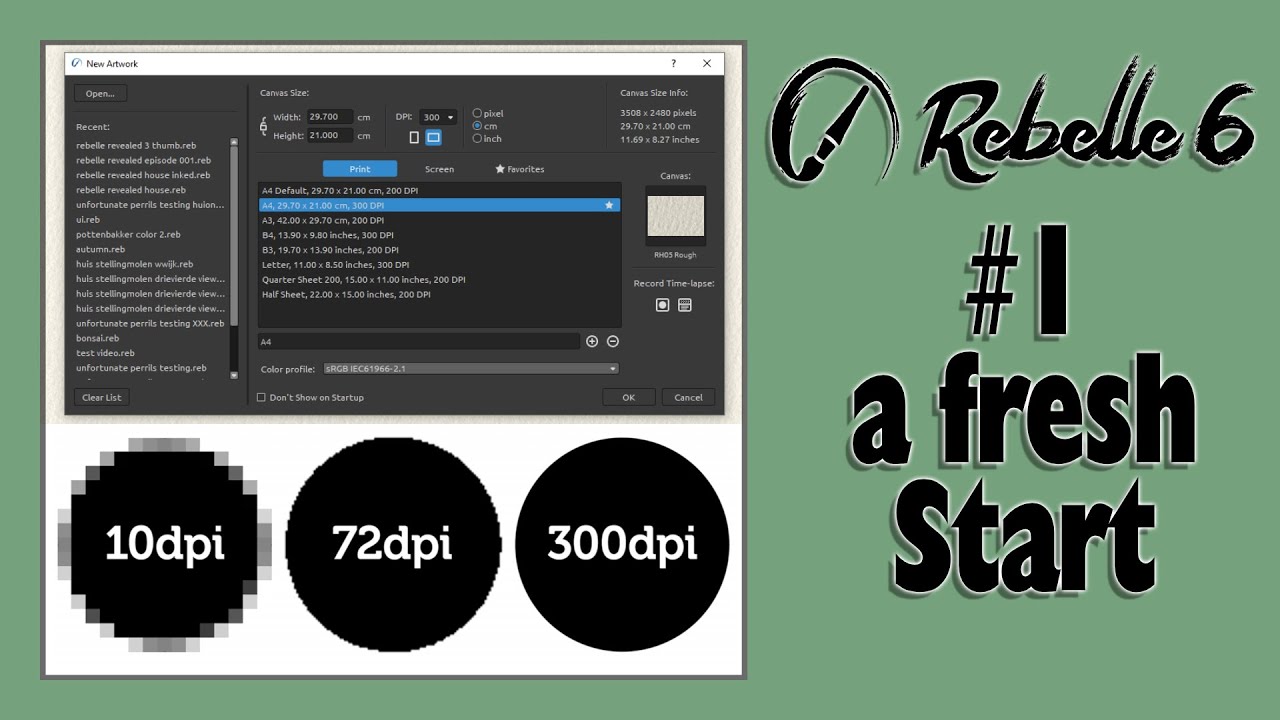Switch to the Screen tab
This screenshot has height=720, width=1280.
point(439,169)
